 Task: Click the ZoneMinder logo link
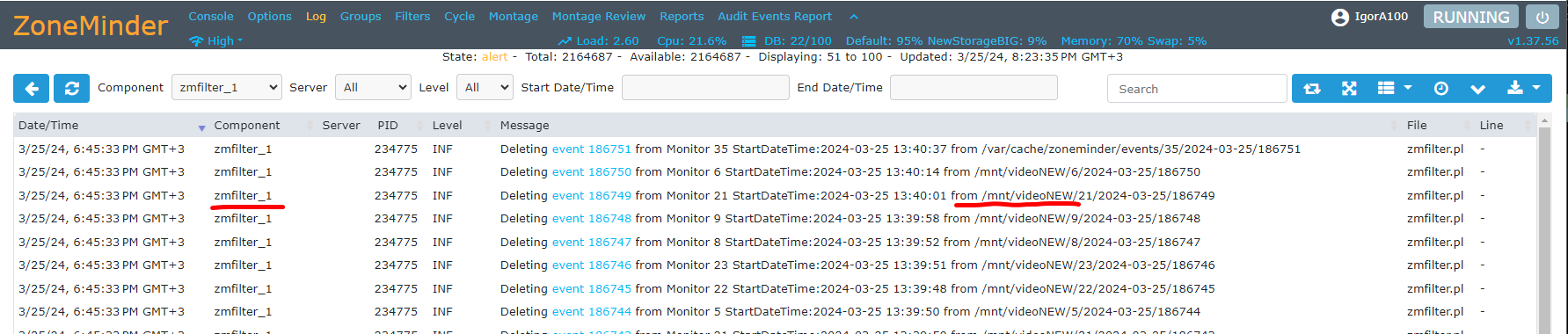pyautogui.click(x=91, y=25)
